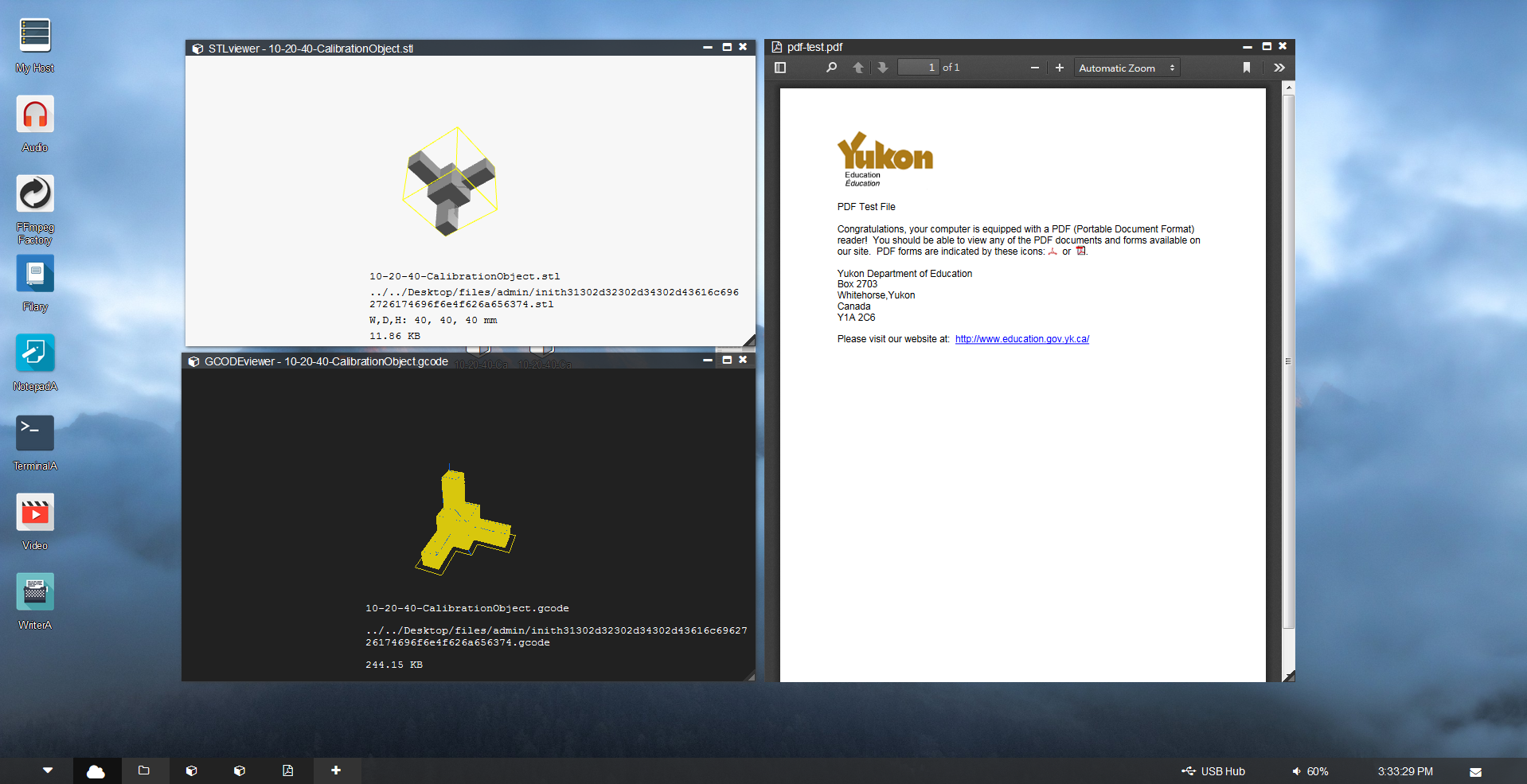
Task: Zoom out the PDF document
Action: point(1034,68)
